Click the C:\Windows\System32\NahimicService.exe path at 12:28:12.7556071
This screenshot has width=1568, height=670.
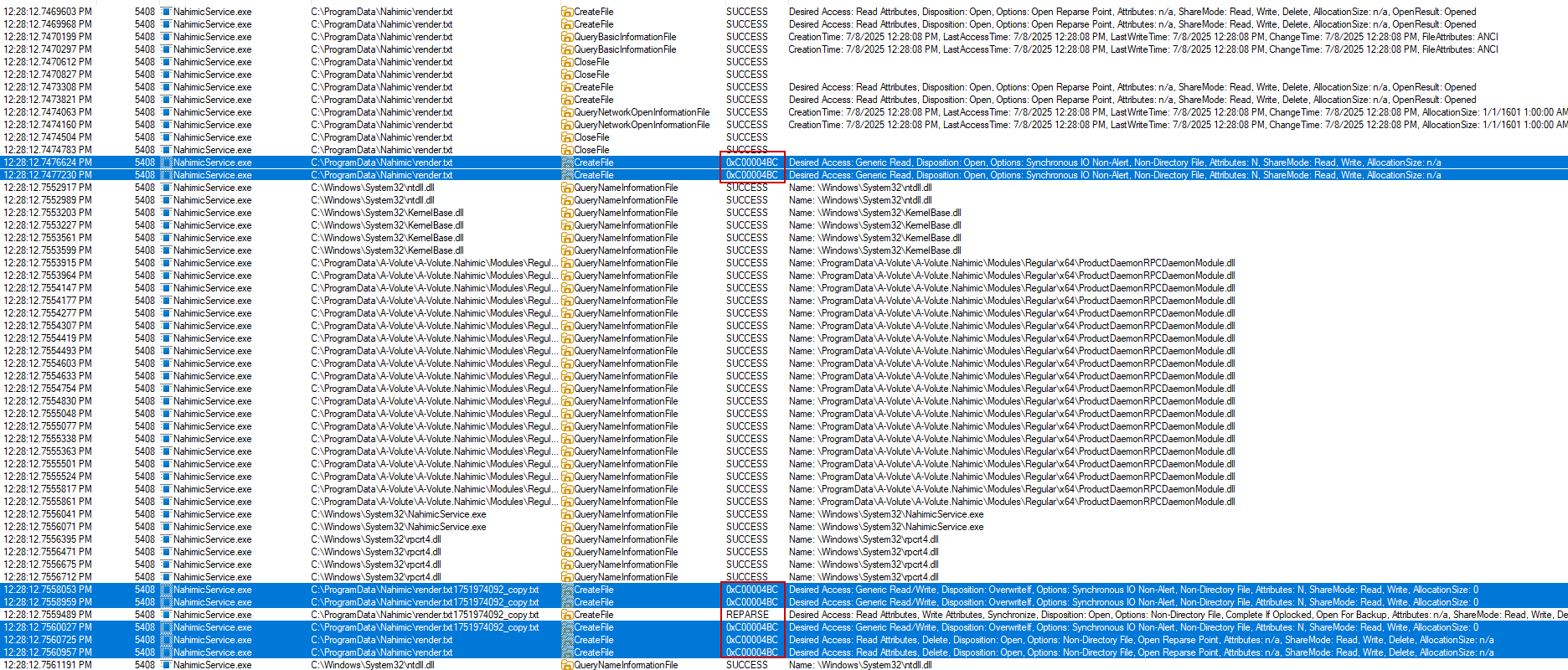pos(398,527)
